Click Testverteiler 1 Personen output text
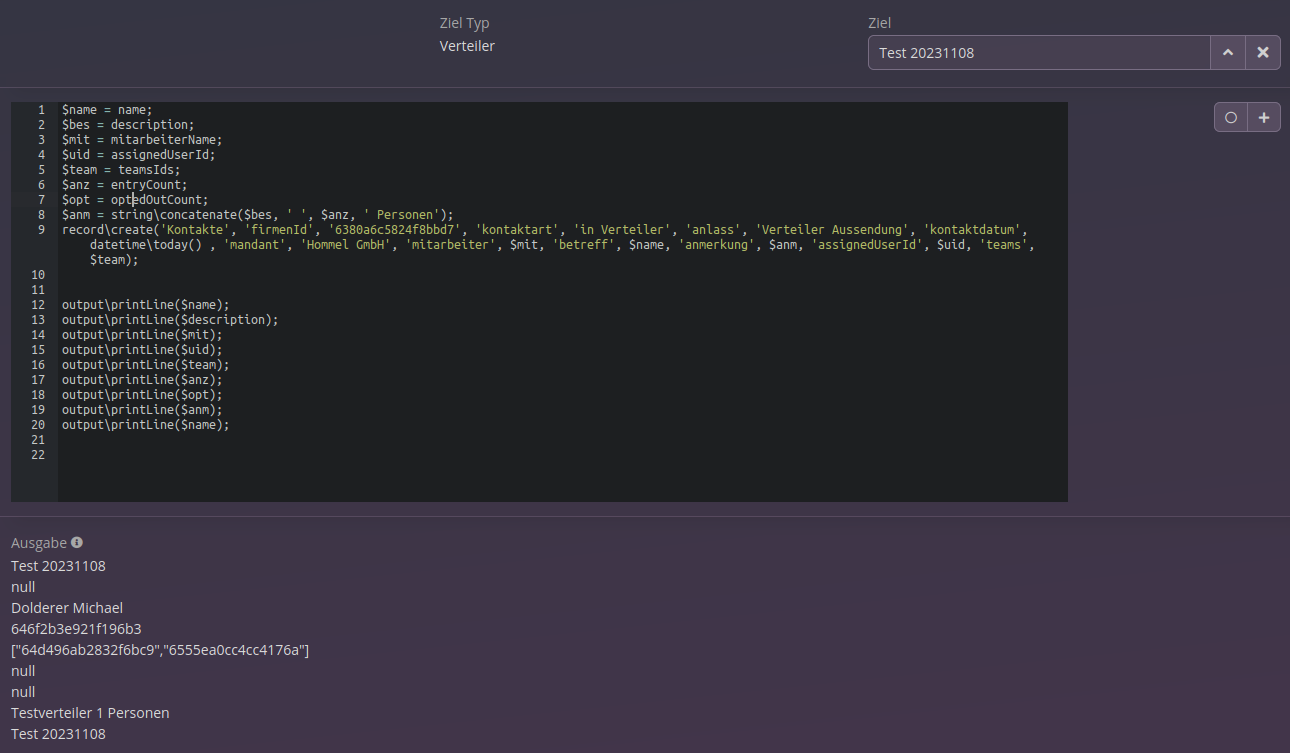This screenshot has height=753, width=1290. 90,713
